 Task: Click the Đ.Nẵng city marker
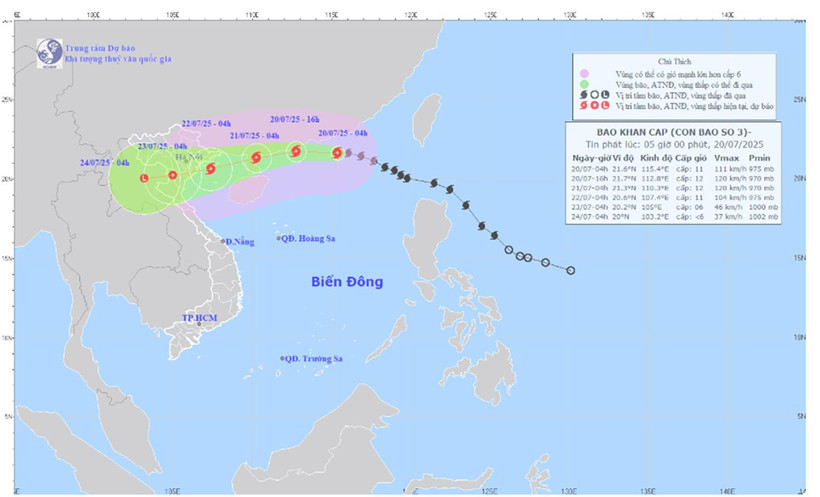[224, 241]
